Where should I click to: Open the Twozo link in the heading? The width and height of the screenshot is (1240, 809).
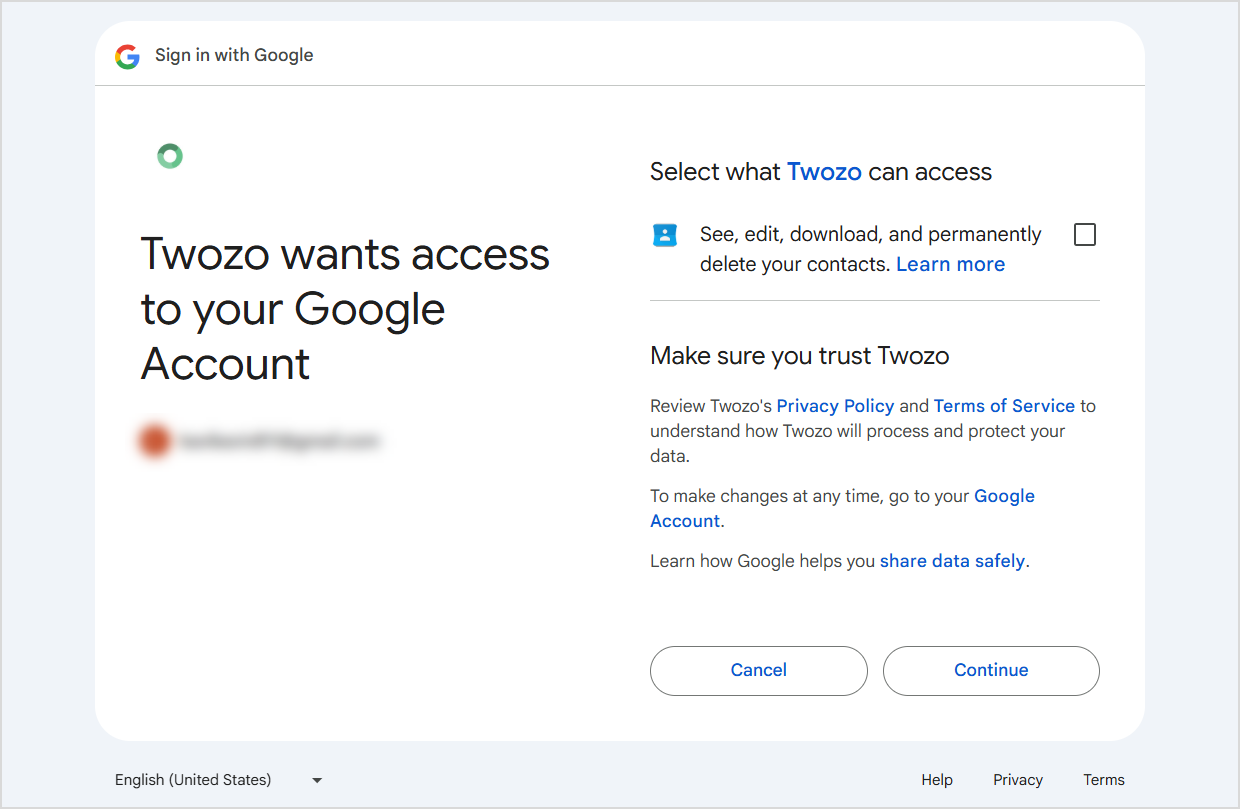[x=824, y=172]
